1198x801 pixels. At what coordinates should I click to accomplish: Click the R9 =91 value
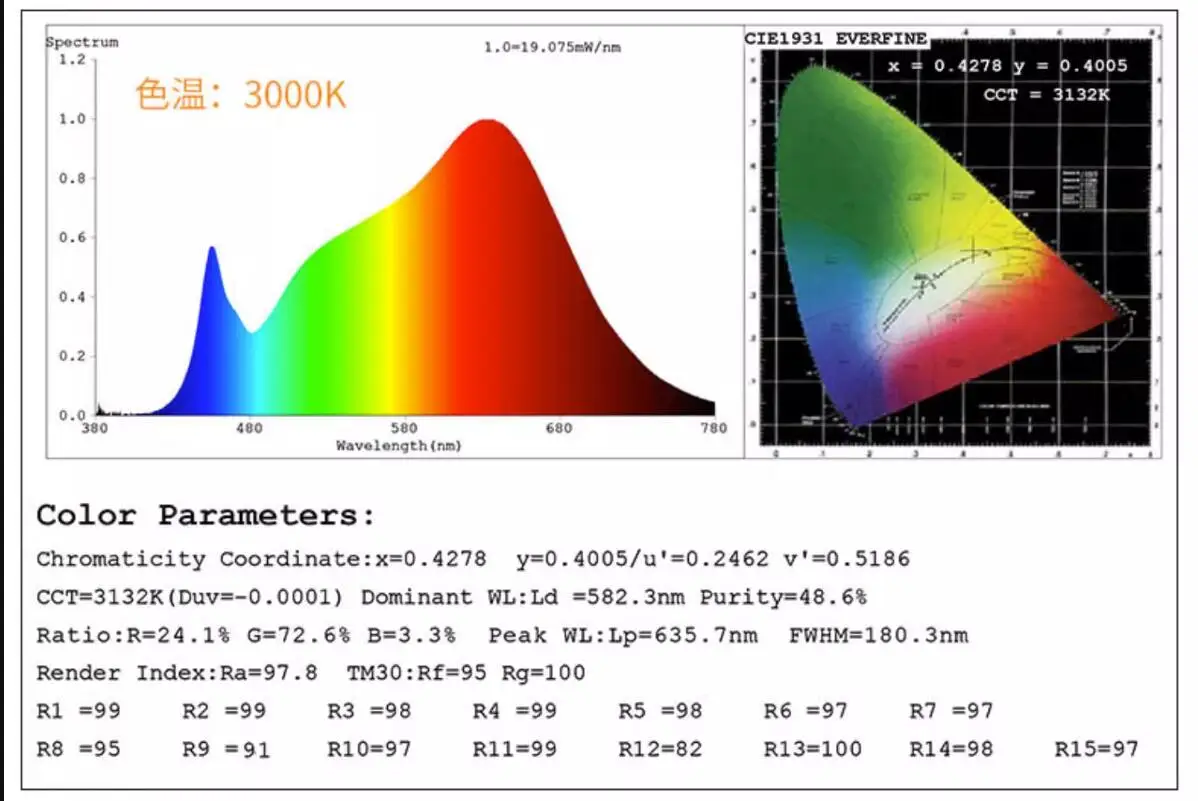point(226,749)
